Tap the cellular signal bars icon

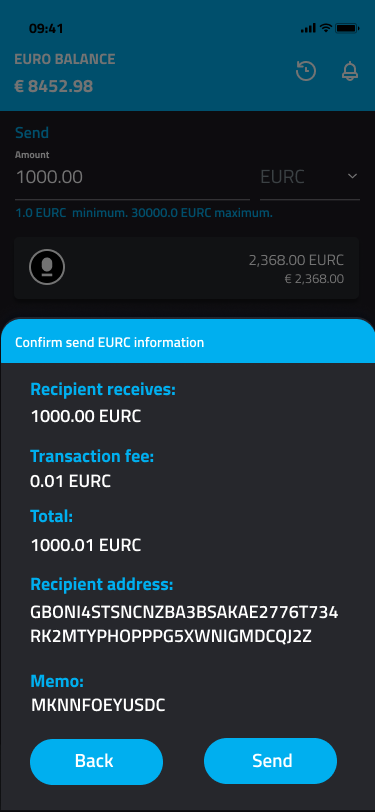click(x=308, y=28)
